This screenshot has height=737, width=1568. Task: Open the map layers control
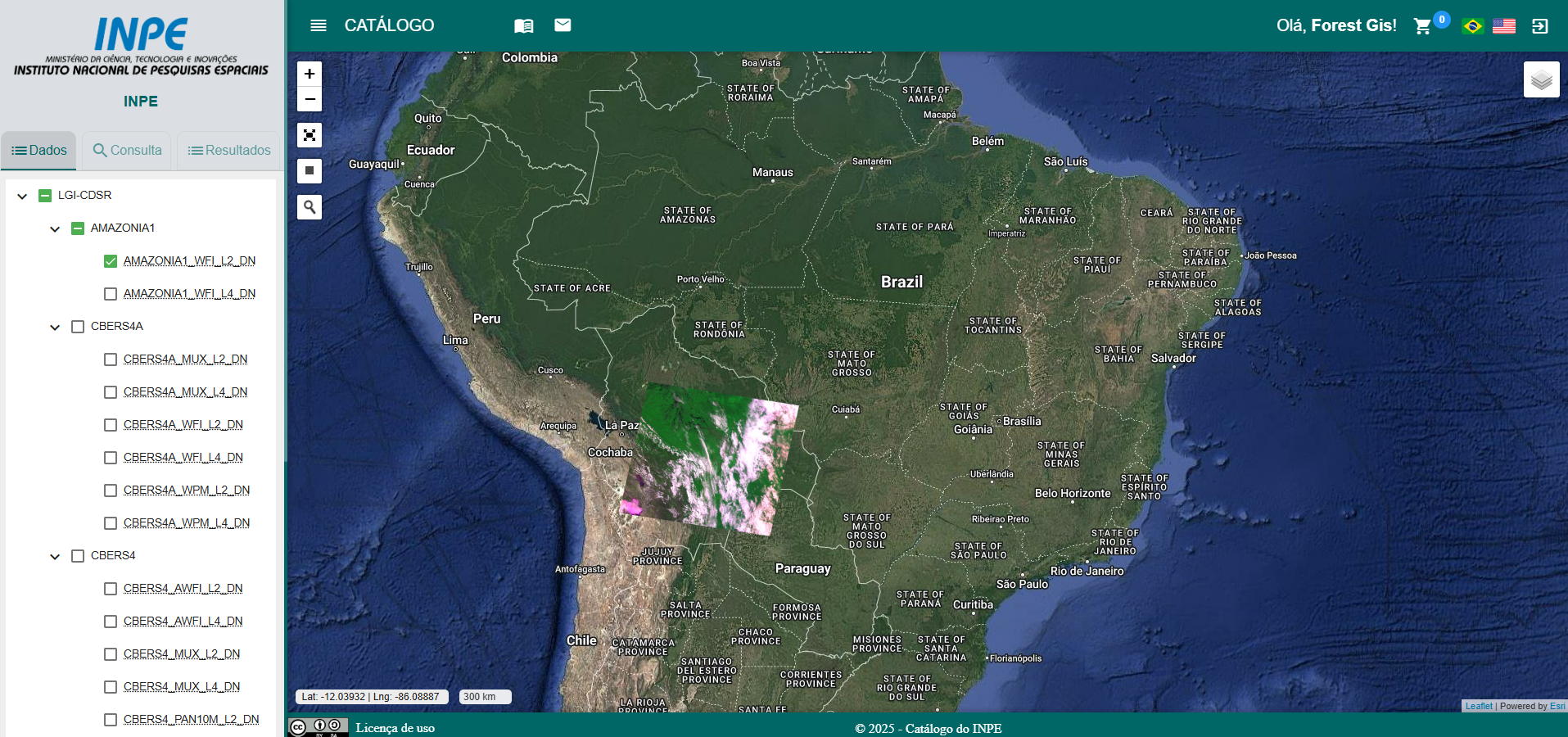[1541, 79]
